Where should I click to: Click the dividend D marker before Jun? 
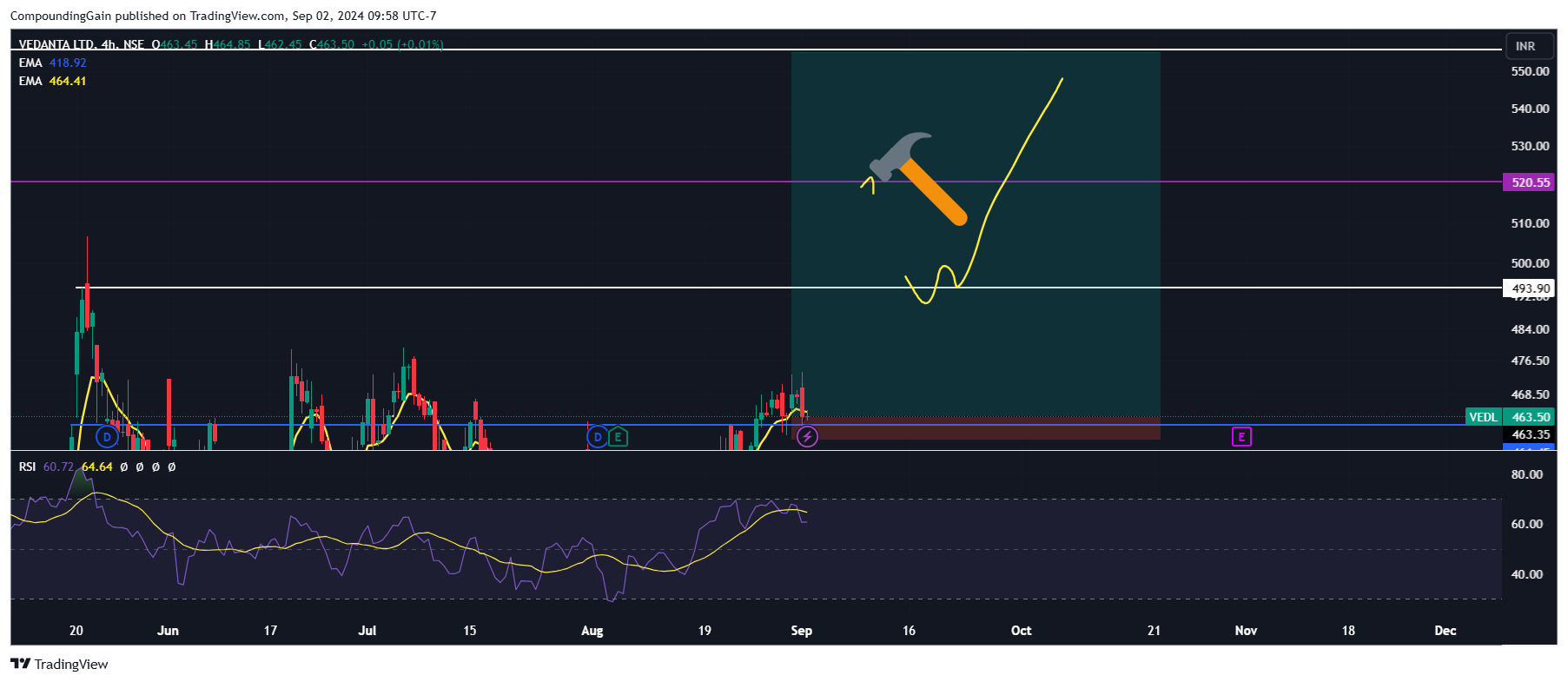click(107, 437)
